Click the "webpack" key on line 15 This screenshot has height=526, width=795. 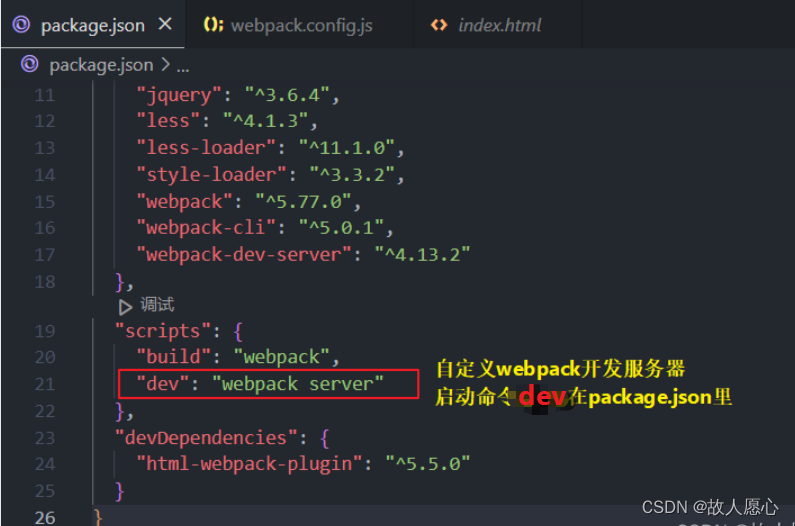(x=184, y=202)
